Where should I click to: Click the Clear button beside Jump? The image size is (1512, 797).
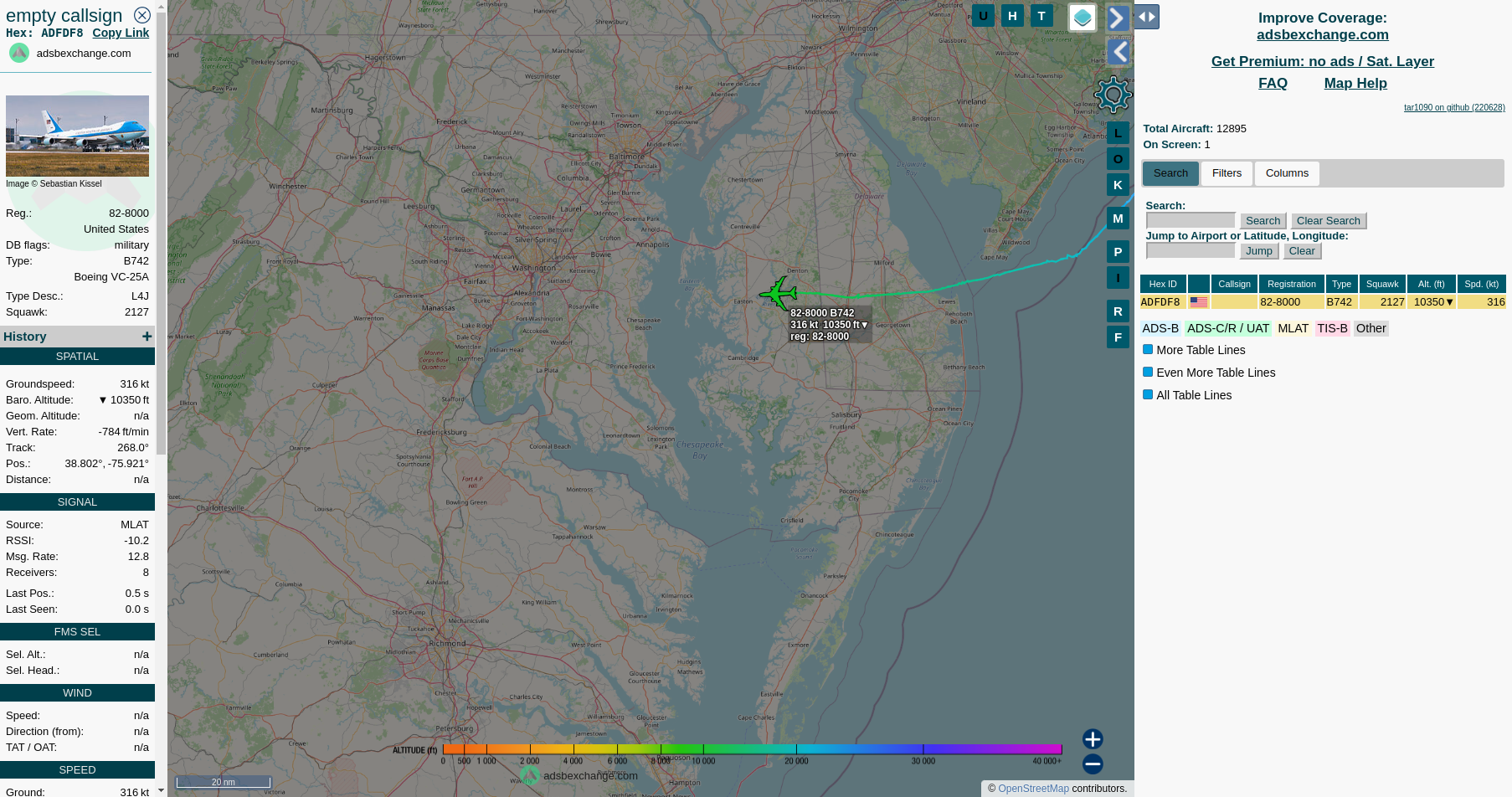click(x=1301, y=251)
